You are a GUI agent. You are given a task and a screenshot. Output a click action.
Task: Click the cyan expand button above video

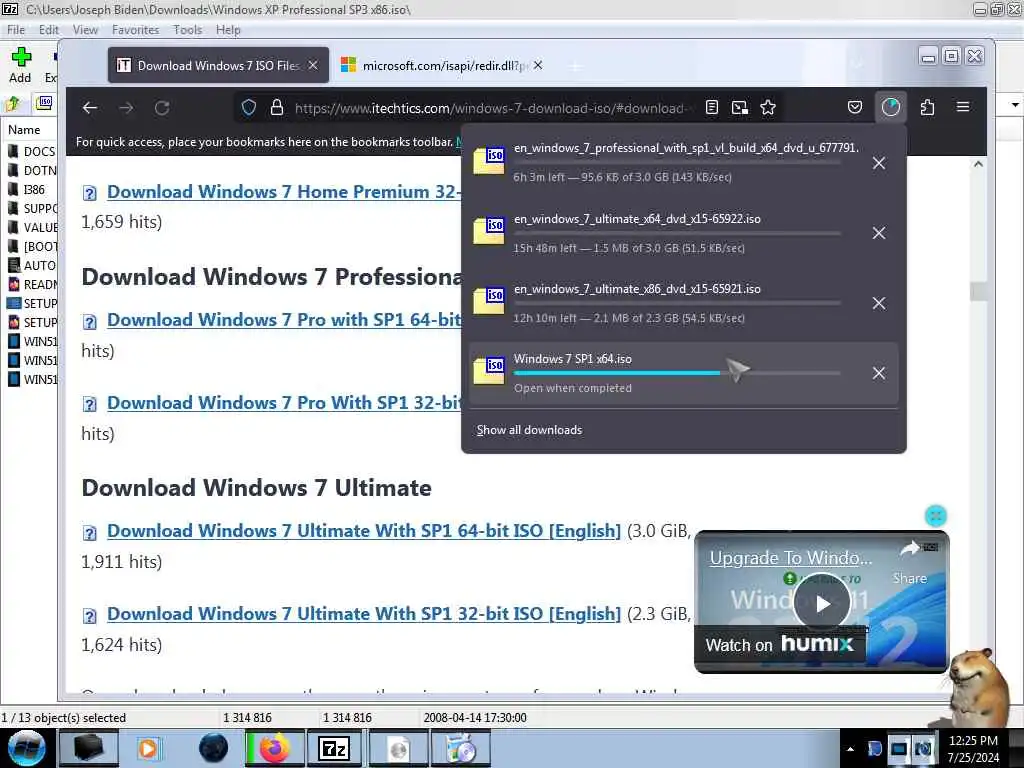(x=936, y=516)
